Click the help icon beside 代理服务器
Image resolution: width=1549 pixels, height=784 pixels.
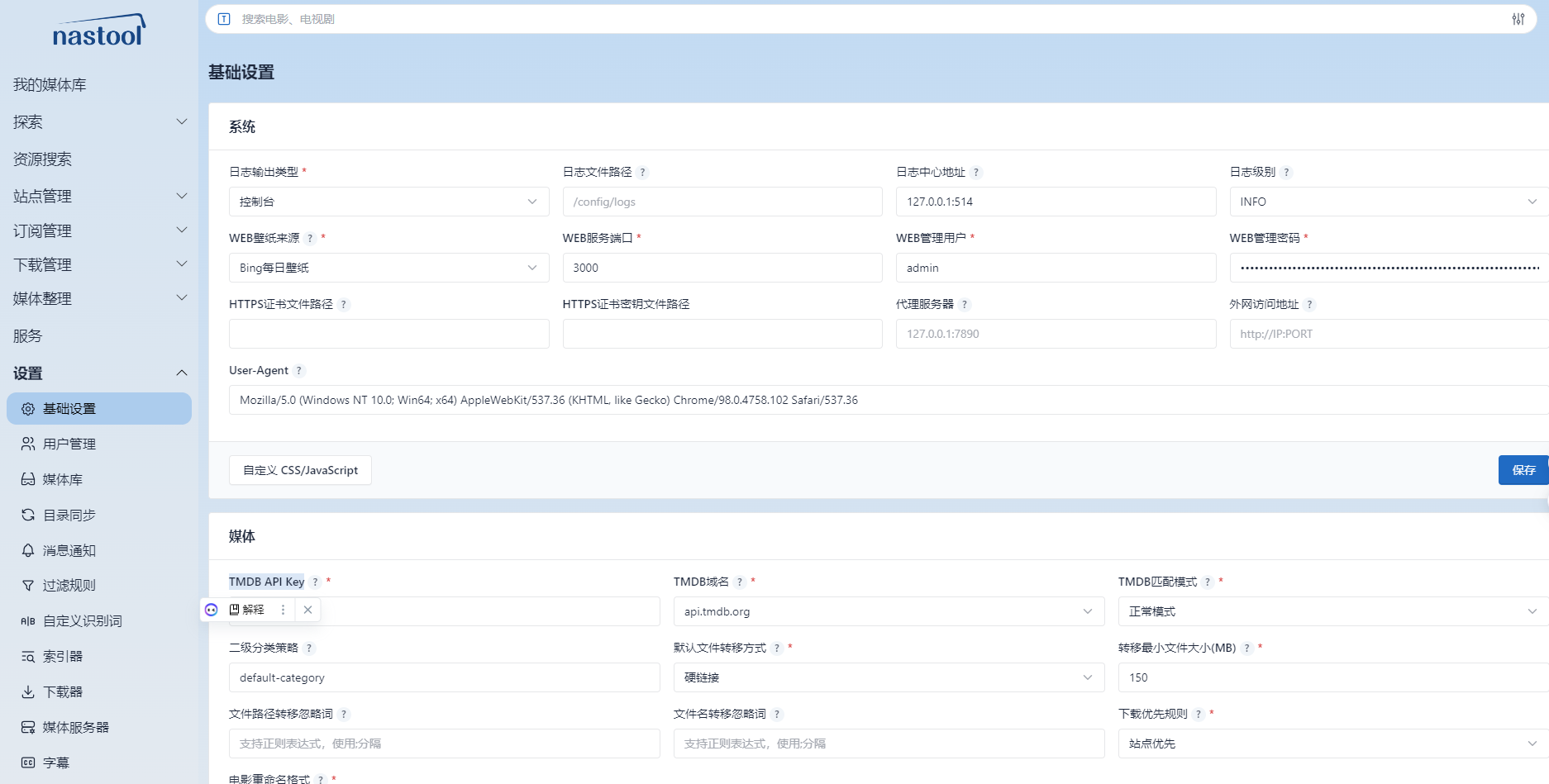965,305
